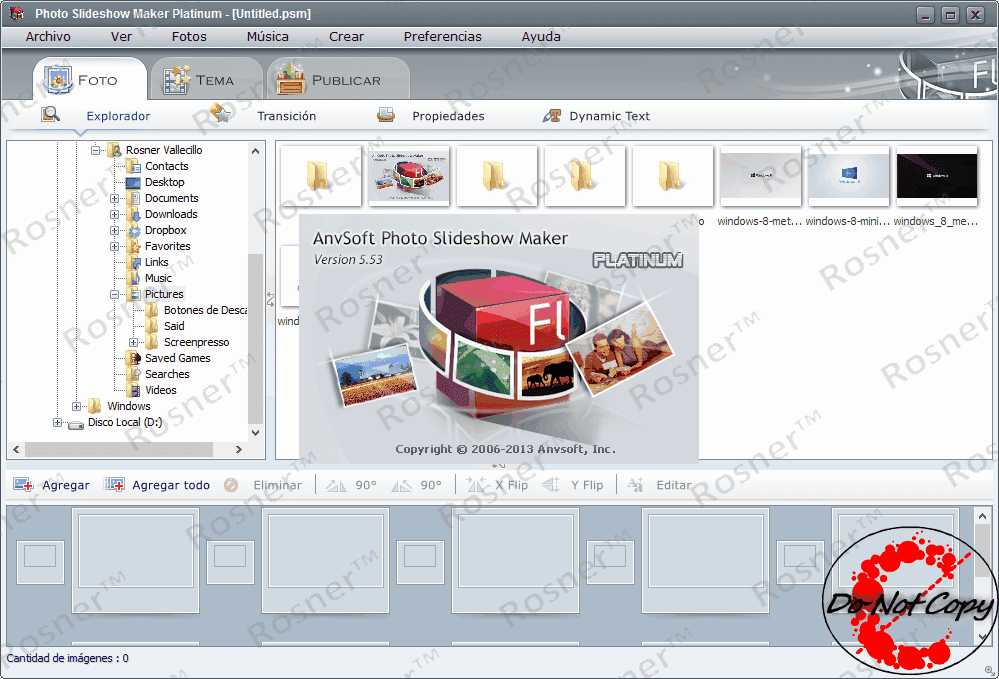Click the folder tree scroll-left arrow
Viewport: 999px width, 679px height.
17,449
